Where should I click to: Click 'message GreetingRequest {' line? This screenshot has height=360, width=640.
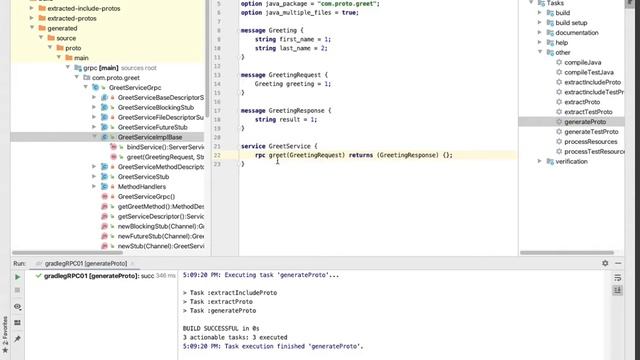tap(284, 75)
